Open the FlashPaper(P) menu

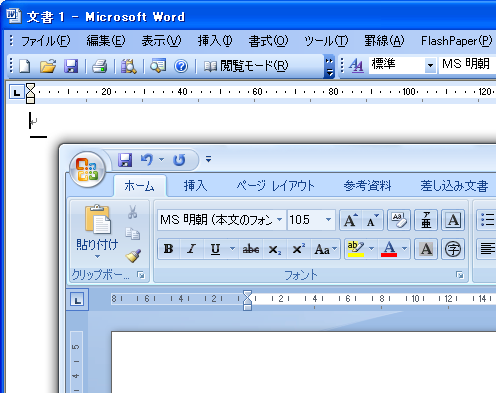(456, 41)
